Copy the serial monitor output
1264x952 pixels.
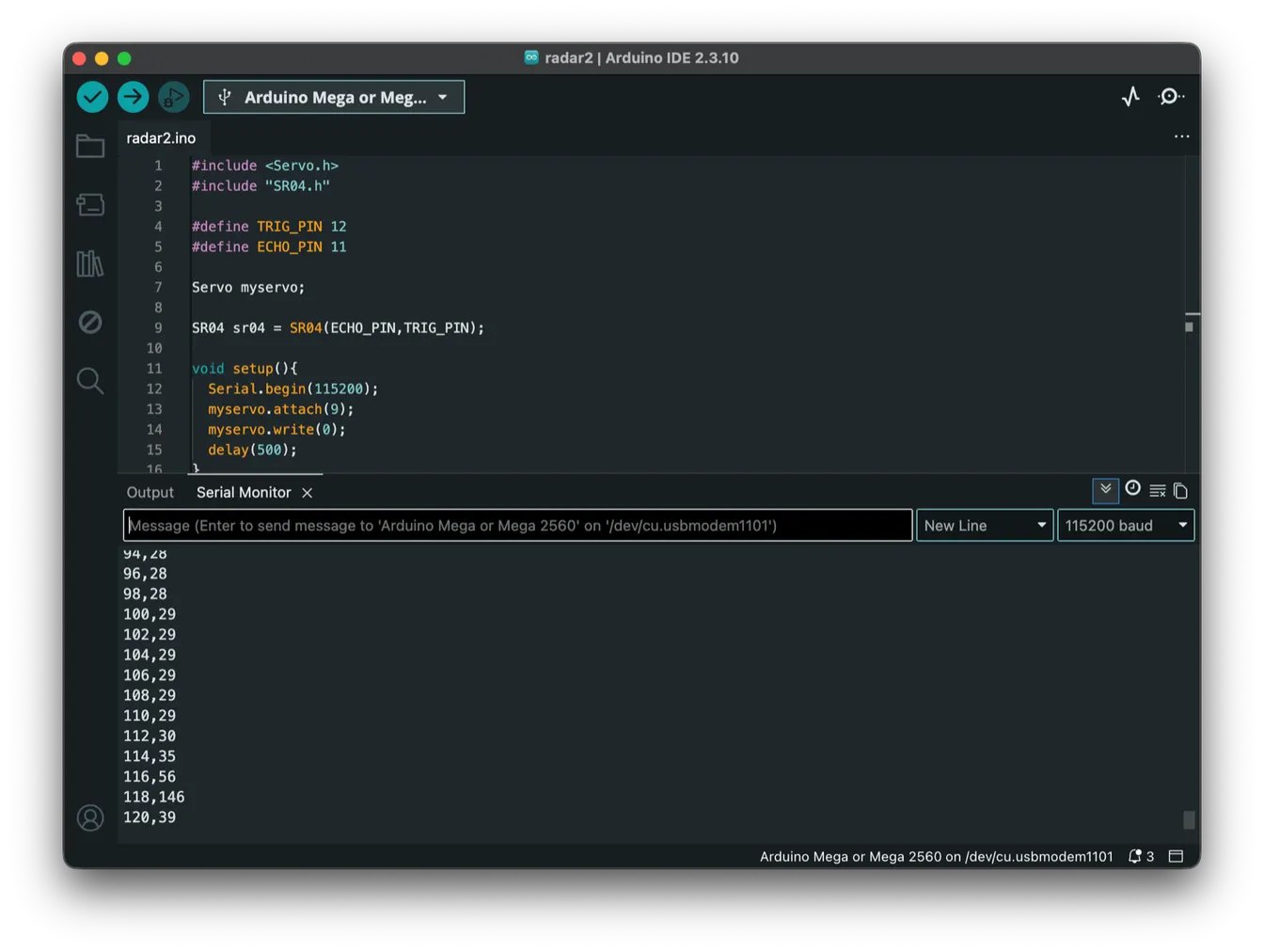[1181, 491]
